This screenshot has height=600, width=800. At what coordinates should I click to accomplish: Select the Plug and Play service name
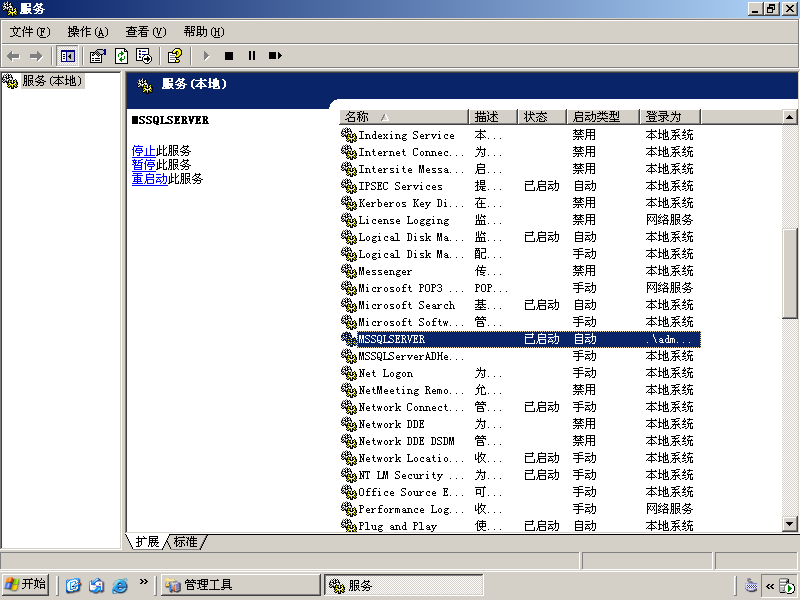pos(397,526)
